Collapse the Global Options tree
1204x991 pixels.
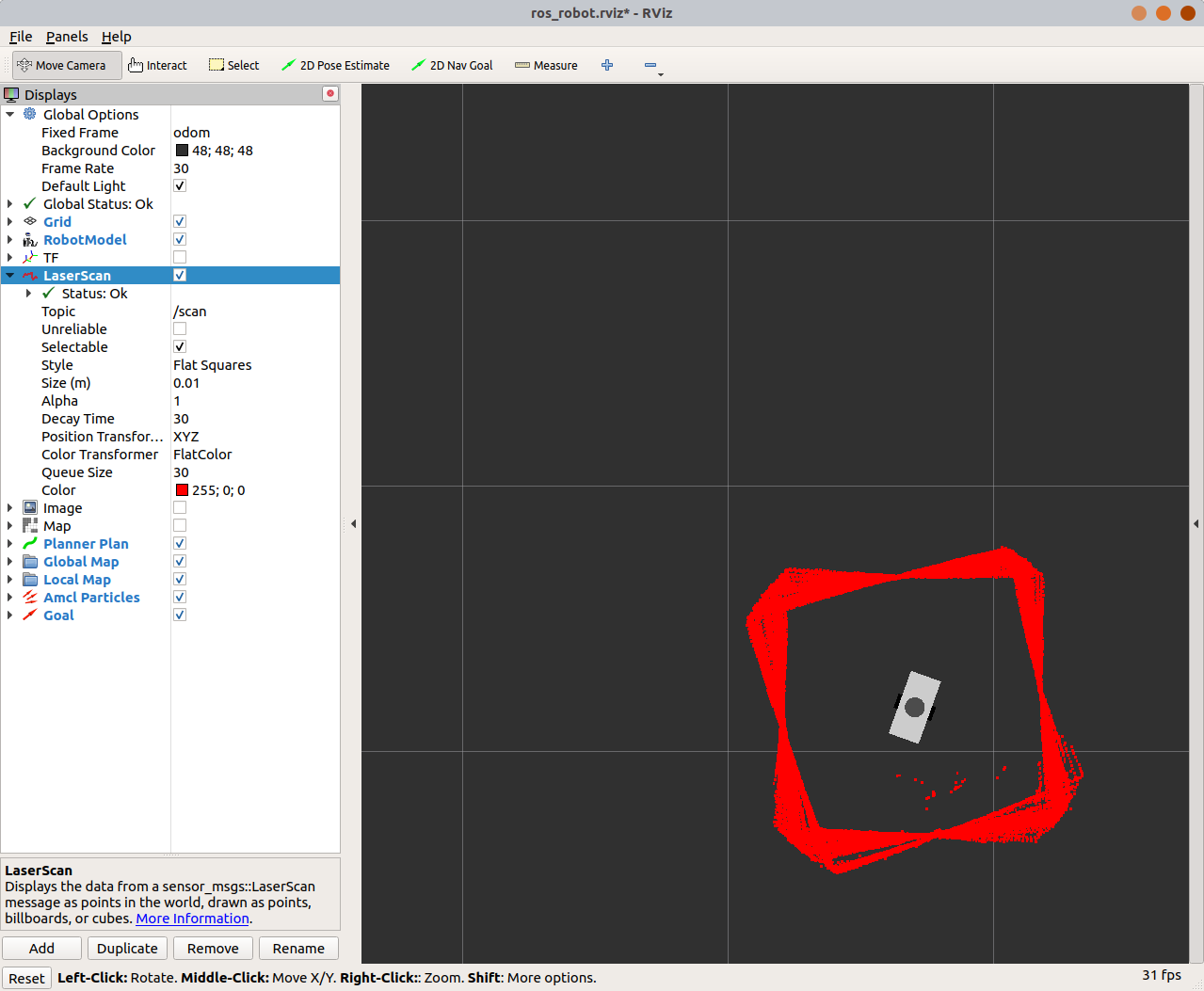click(10, 115)
